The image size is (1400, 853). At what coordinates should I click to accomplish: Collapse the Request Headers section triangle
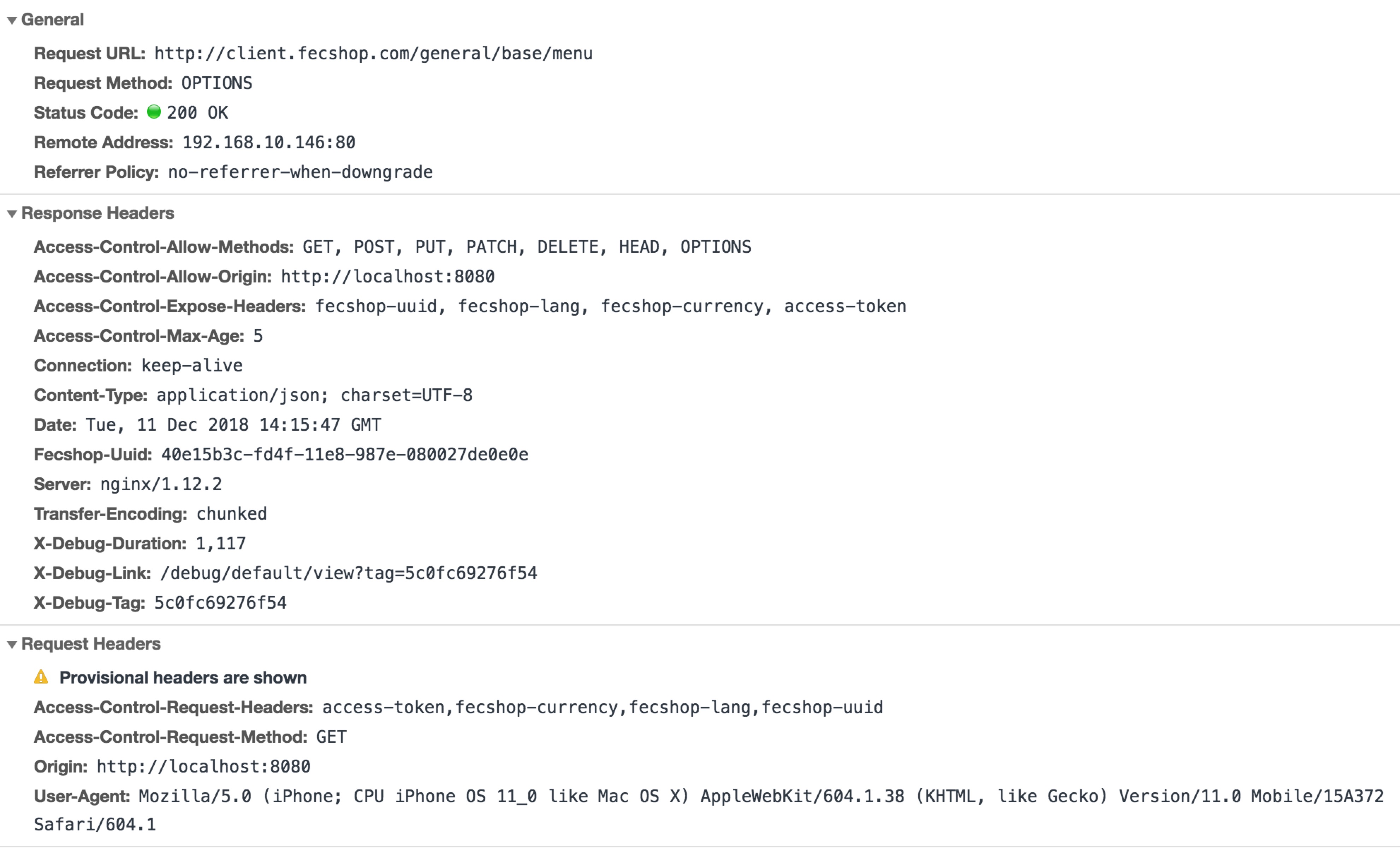pos(11,645)
